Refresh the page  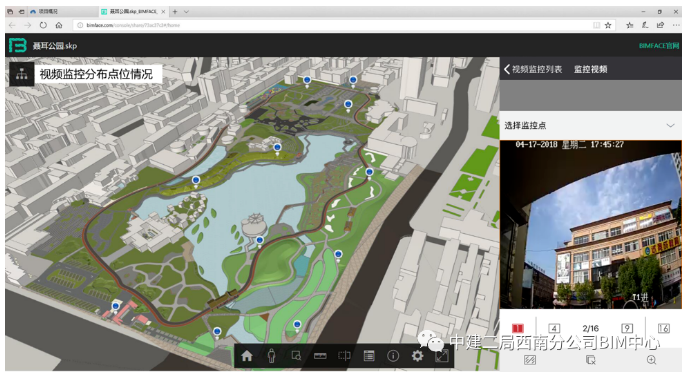[43, 25]
